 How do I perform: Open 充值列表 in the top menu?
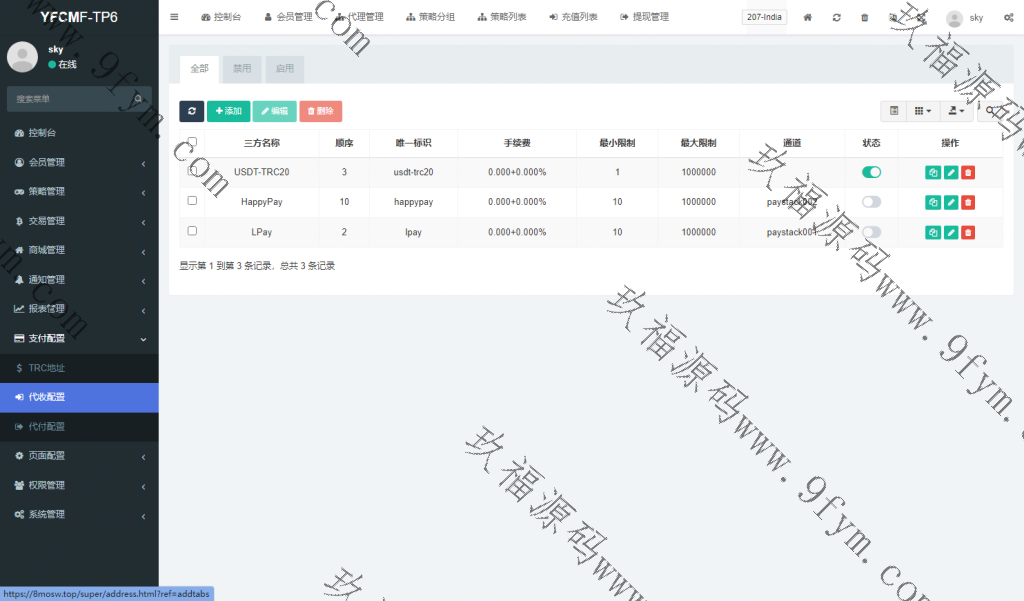[573, 17]
